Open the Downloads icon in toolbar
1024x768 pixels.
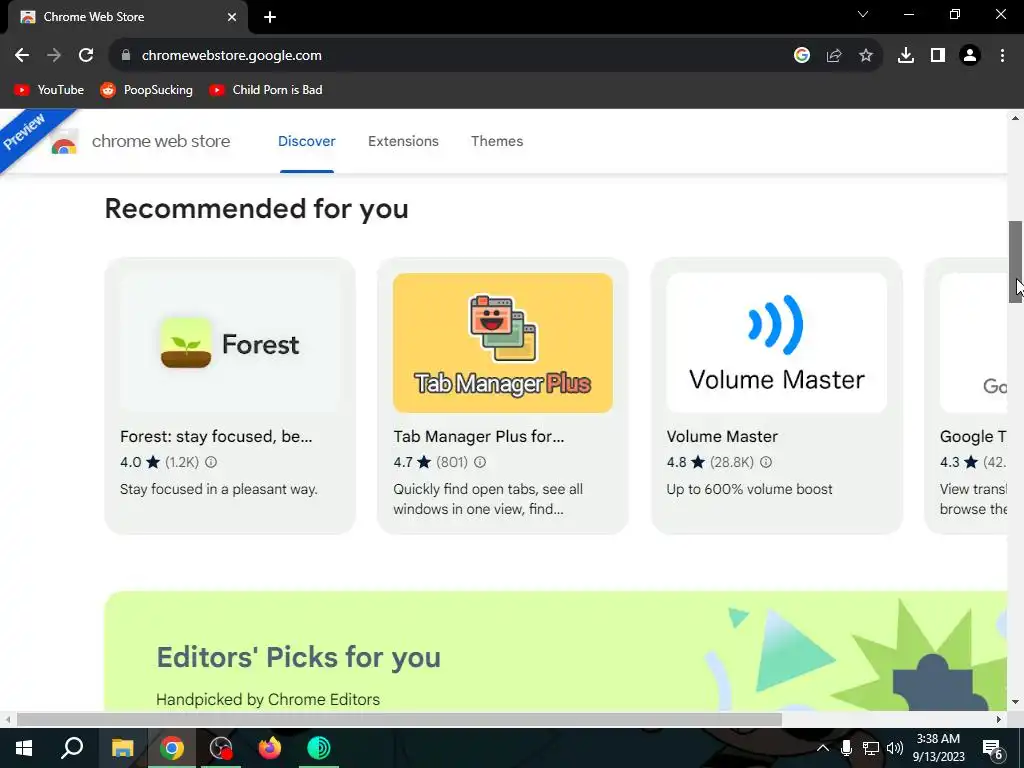(906, 56)
